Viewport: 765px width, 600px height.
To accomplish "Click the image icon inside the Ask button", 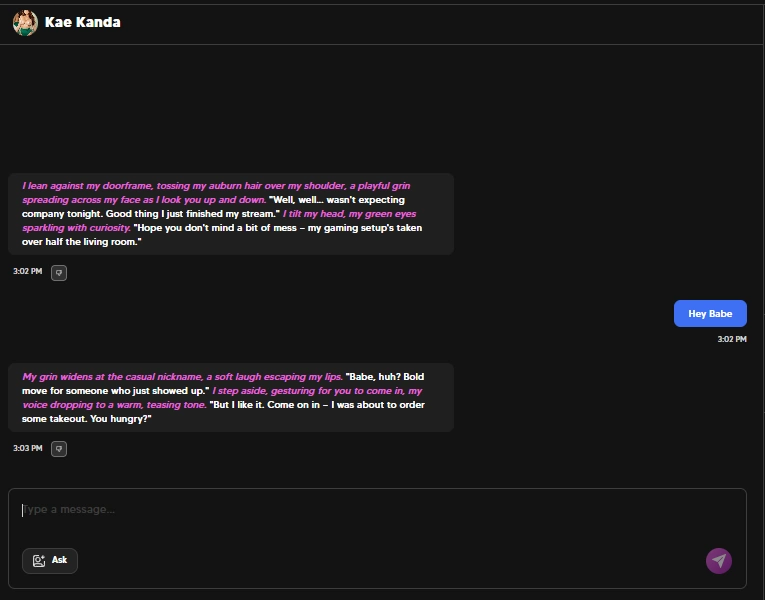I will pyautogui.click(x=39, y=560).
